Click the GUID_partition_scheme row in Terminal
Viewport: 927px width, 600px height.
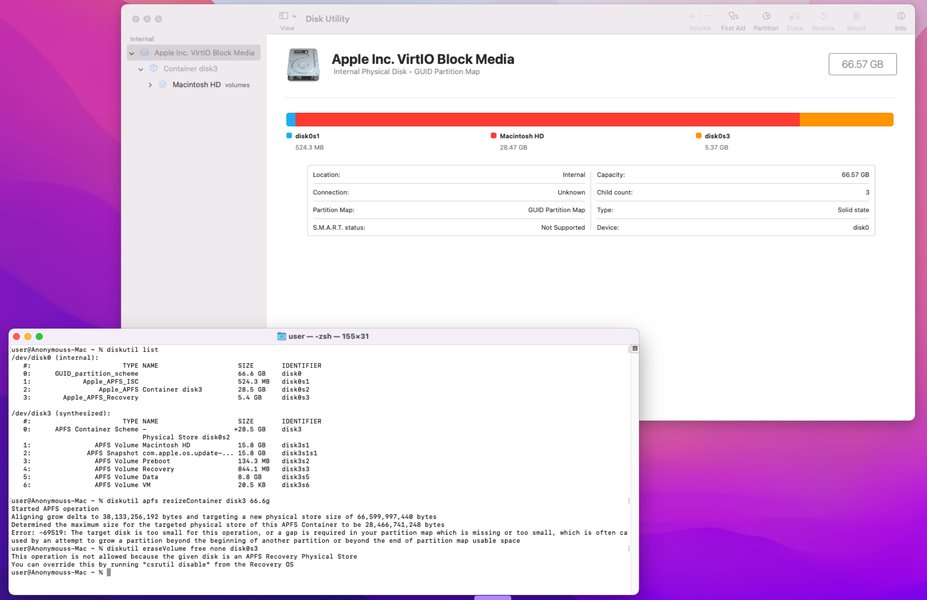click(163, 374)
